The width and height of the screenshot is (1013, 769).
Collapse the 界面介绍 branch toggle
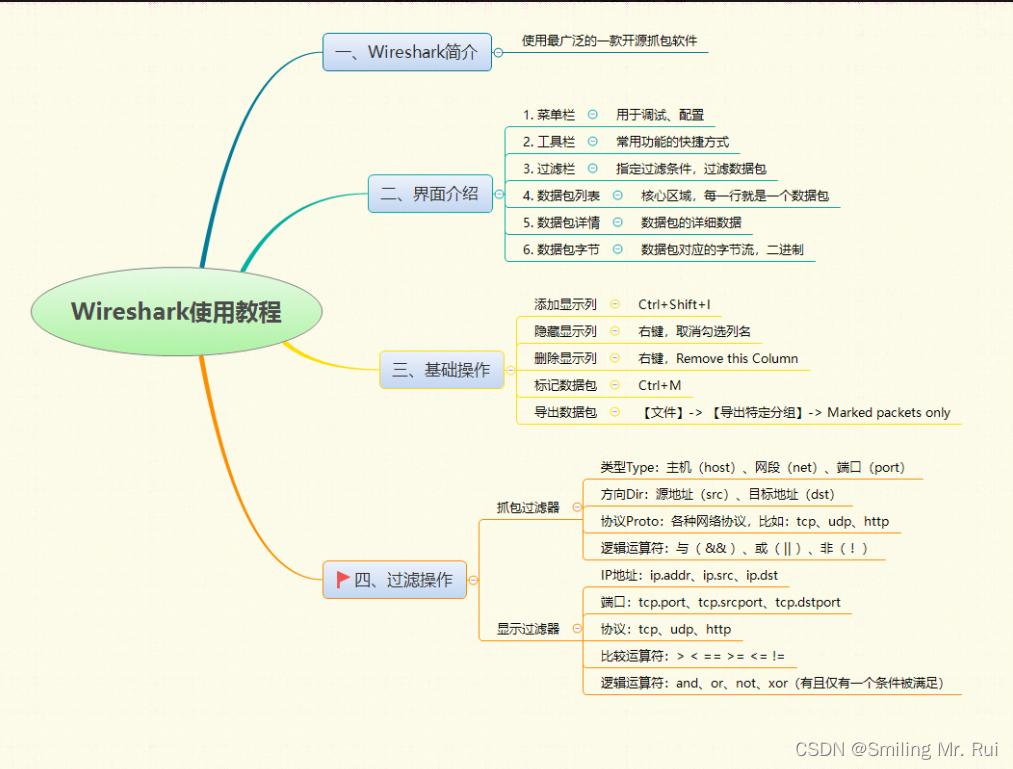(x=499, y=194)
